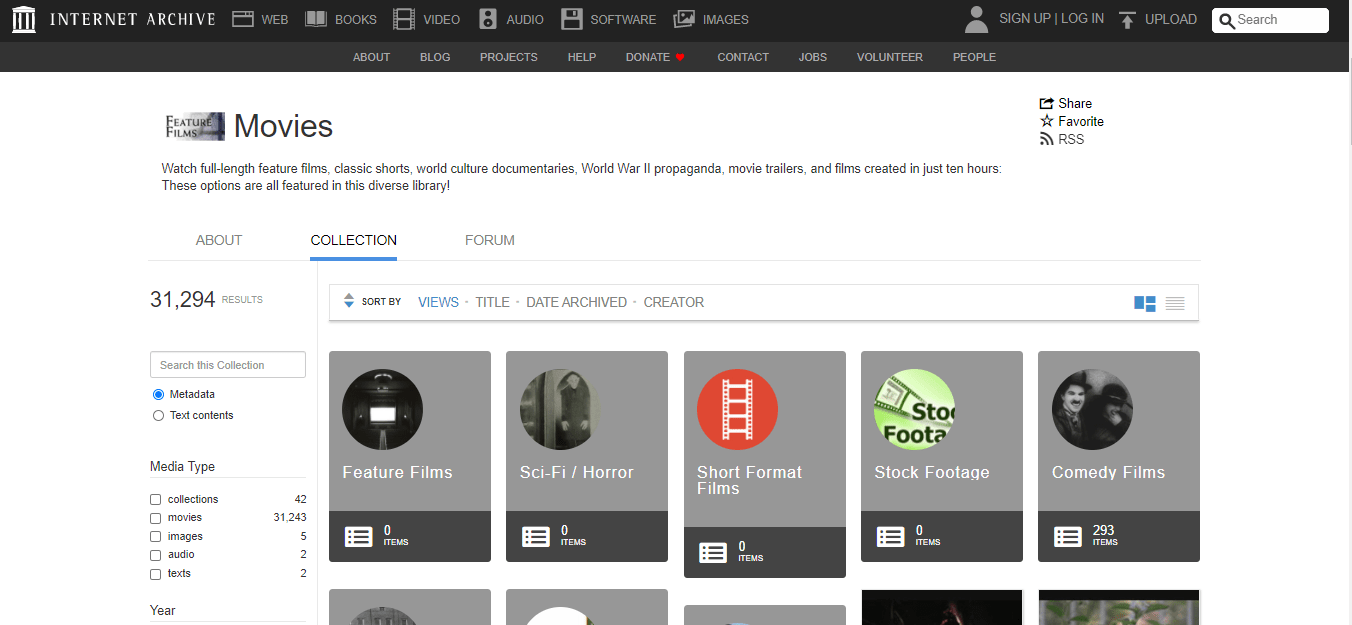The image size is (1352, 625).
Task: Toggle sort order arrows next to Sort By
Action: click(349, 301)
